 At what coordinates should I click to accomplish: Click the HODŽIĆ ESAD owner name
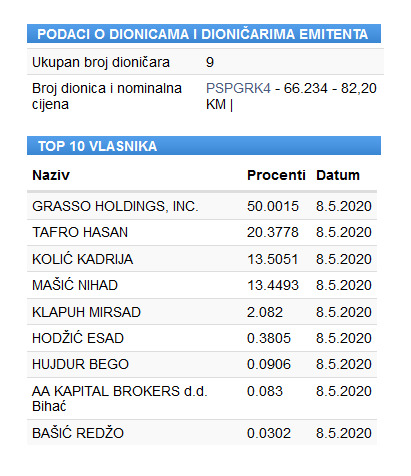[78, 338]
